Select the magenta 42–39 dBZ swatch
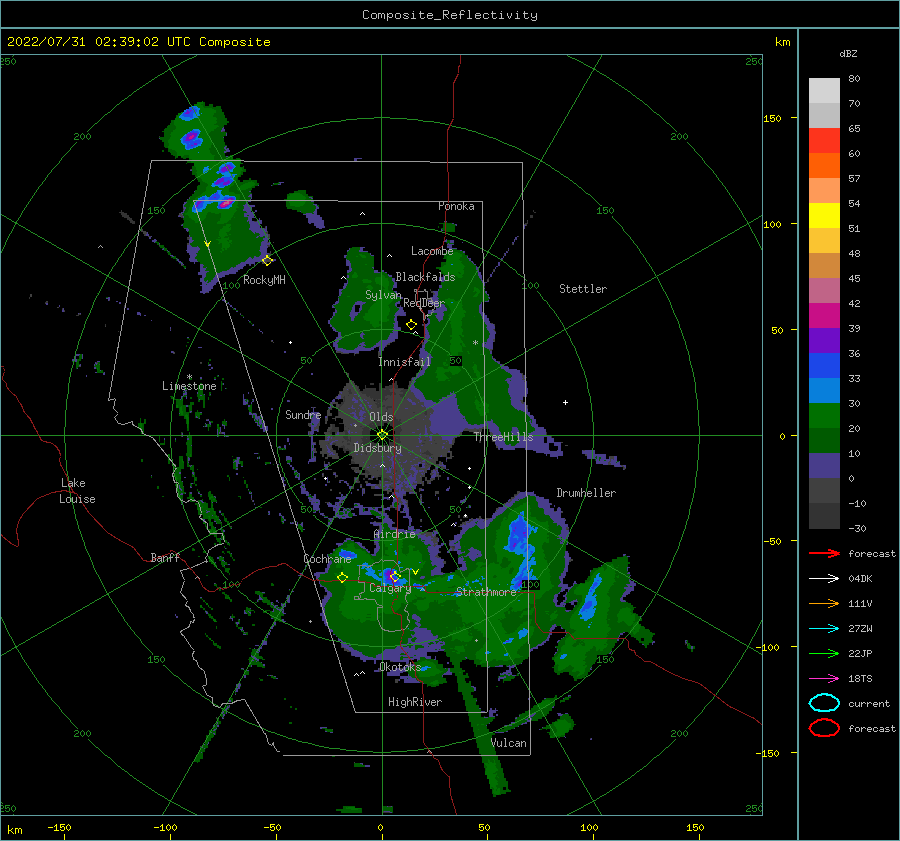Viewport: 900px width, 841px height. 824,316
